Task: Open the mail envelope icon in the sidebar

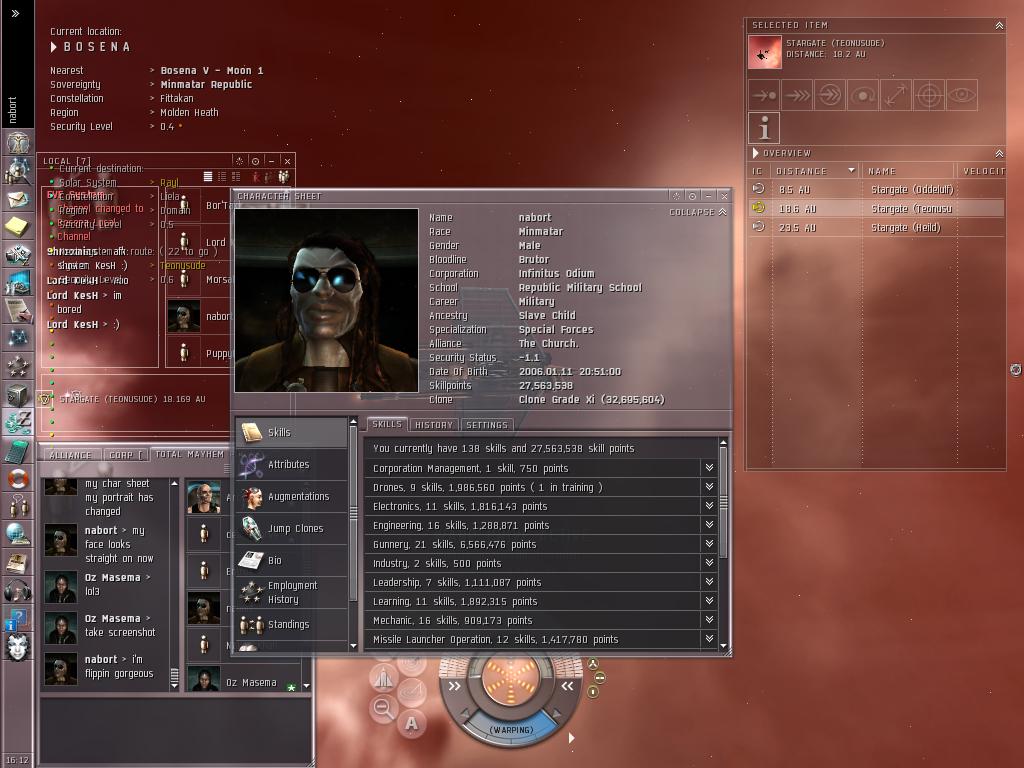Action: pos(18,199)
